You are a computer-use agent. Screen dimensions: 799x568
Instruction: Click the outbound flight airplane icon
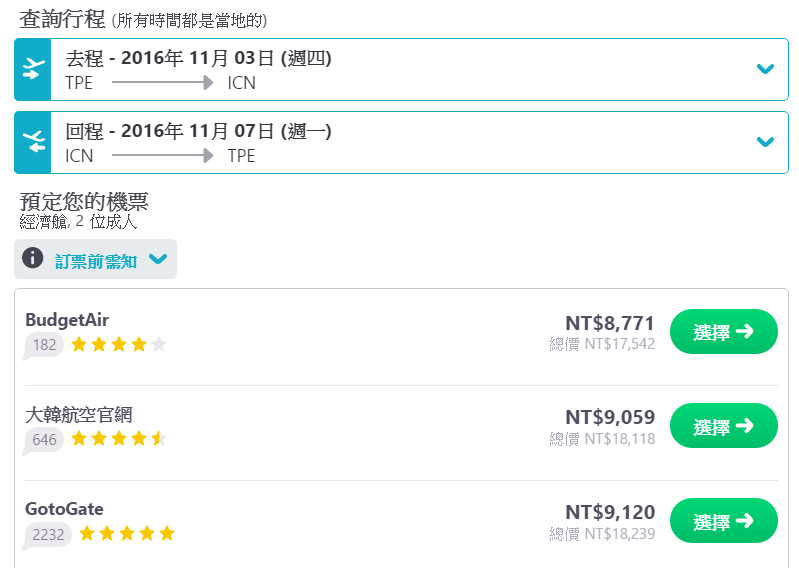pyautogui.click(x=33, y=69)
